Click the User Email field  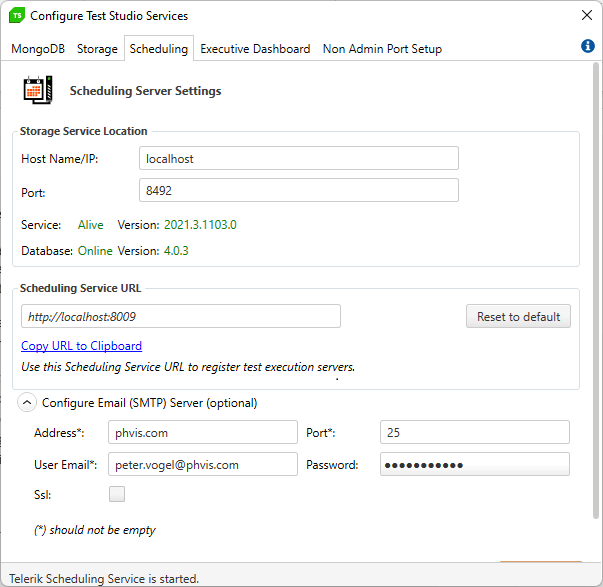(203, 464)
